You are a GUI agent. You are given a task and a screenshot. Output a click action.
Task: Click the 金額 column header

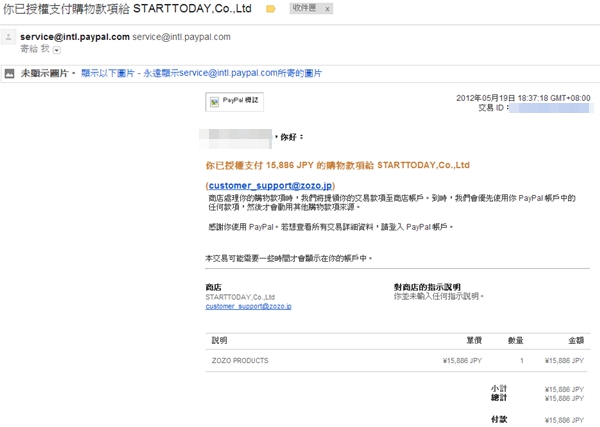pos(576,340)
